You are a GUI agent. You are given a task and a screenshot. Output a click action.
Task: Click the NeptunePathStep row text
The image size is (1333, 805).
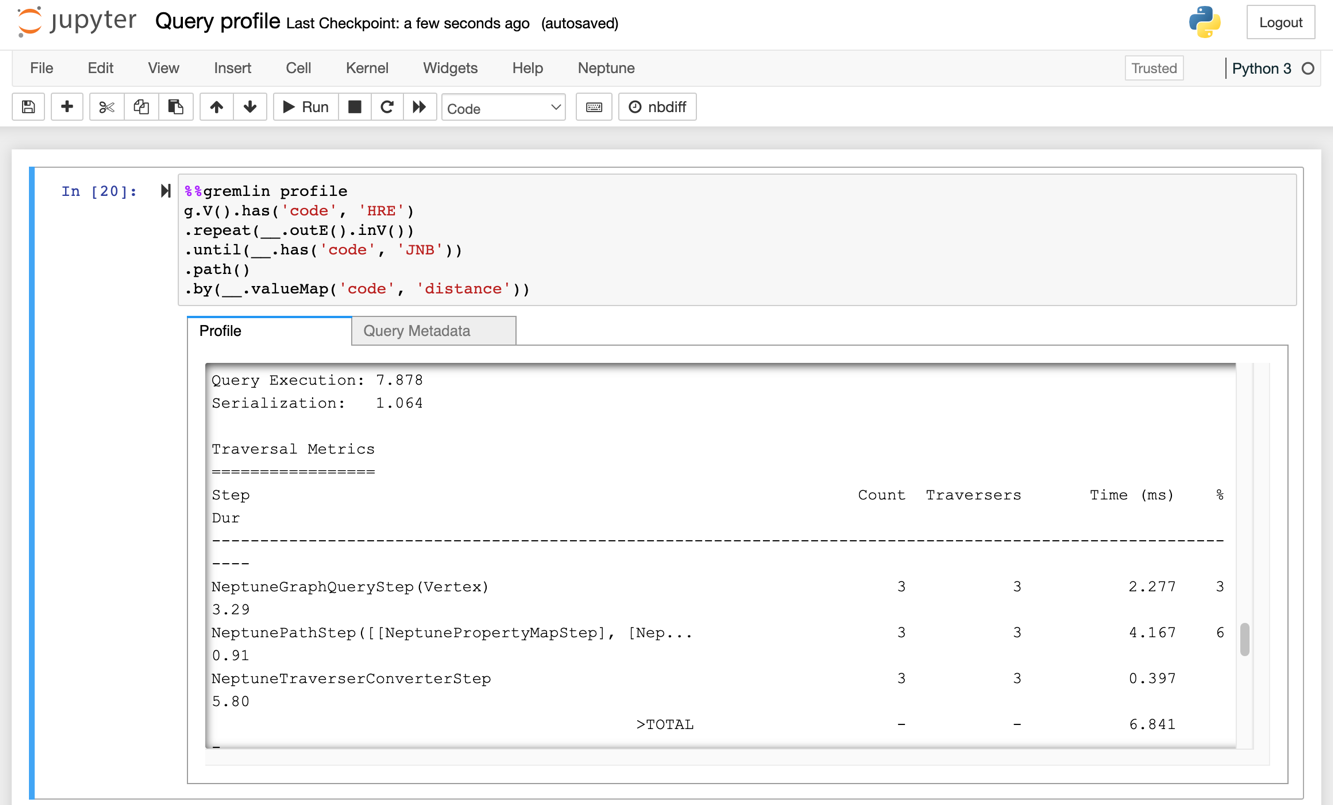[452, 633]
